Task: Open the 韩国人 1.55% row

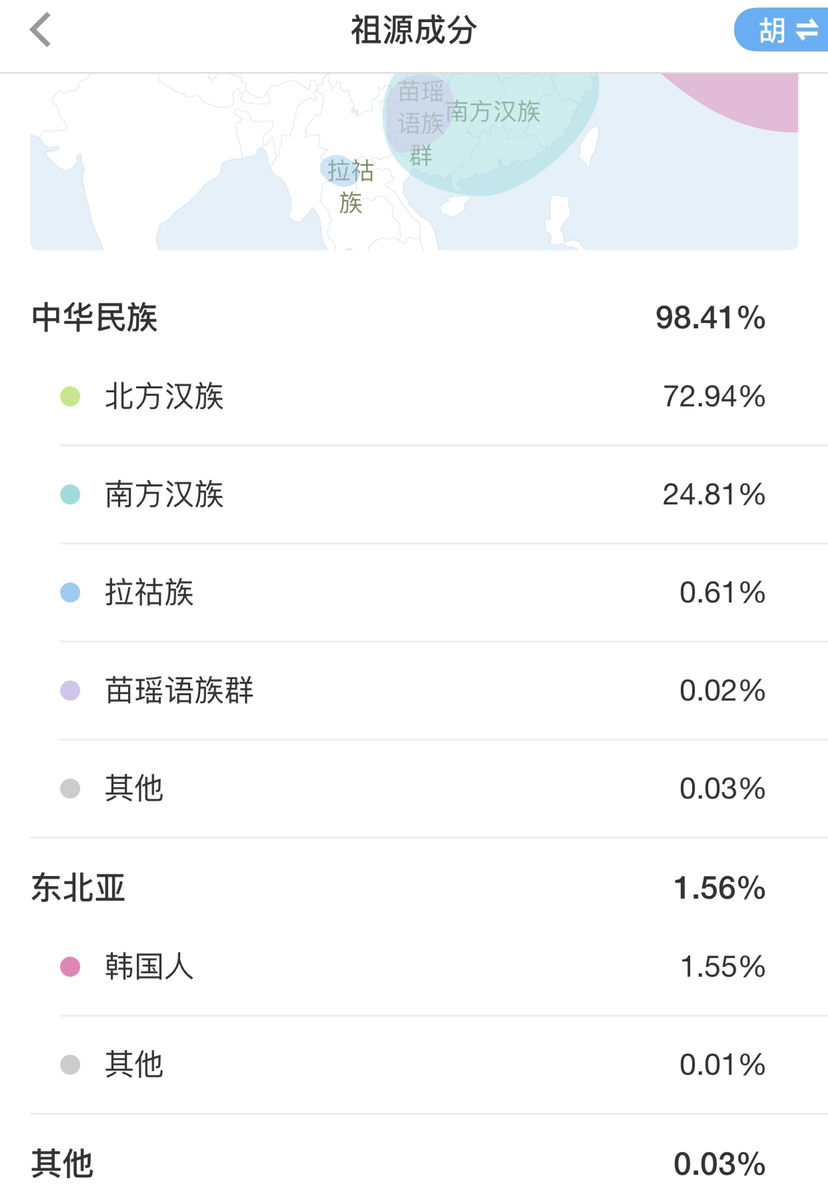Action: 444,967
